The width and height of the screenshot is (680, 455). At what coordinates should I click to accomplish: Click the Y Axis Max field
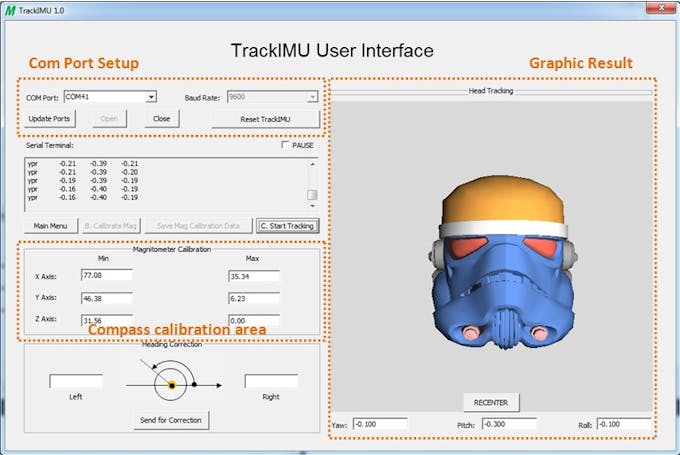pos(253,297)
